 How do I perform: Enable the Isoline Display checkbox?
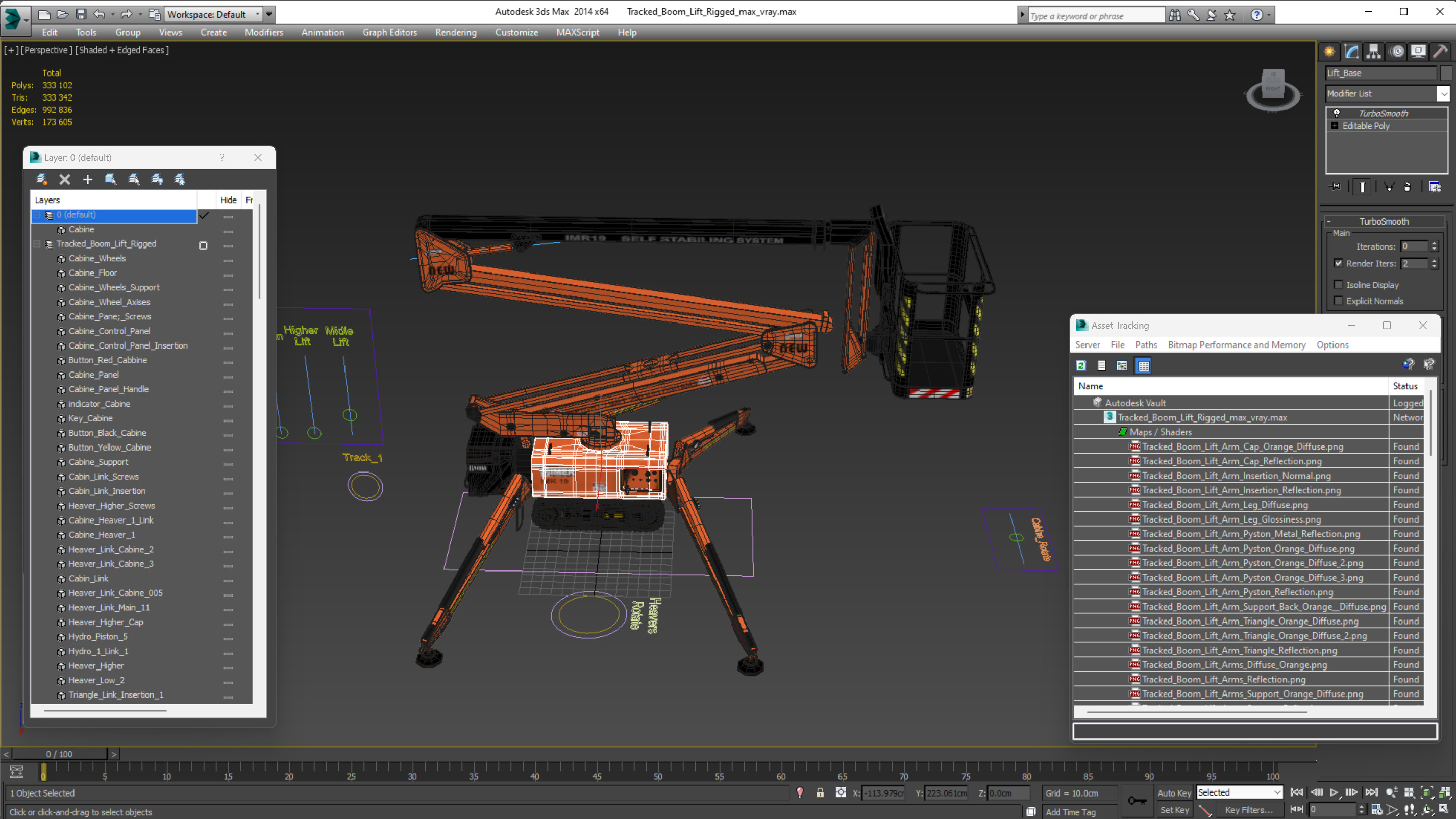[x=1339, y=284]
